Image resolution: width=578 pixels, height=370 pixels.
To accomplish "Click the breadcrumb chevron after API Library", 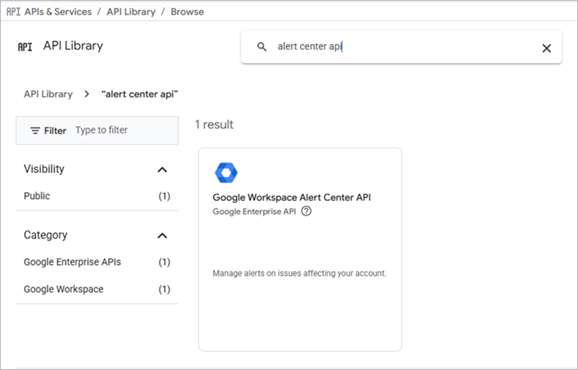I will (87, 94).
